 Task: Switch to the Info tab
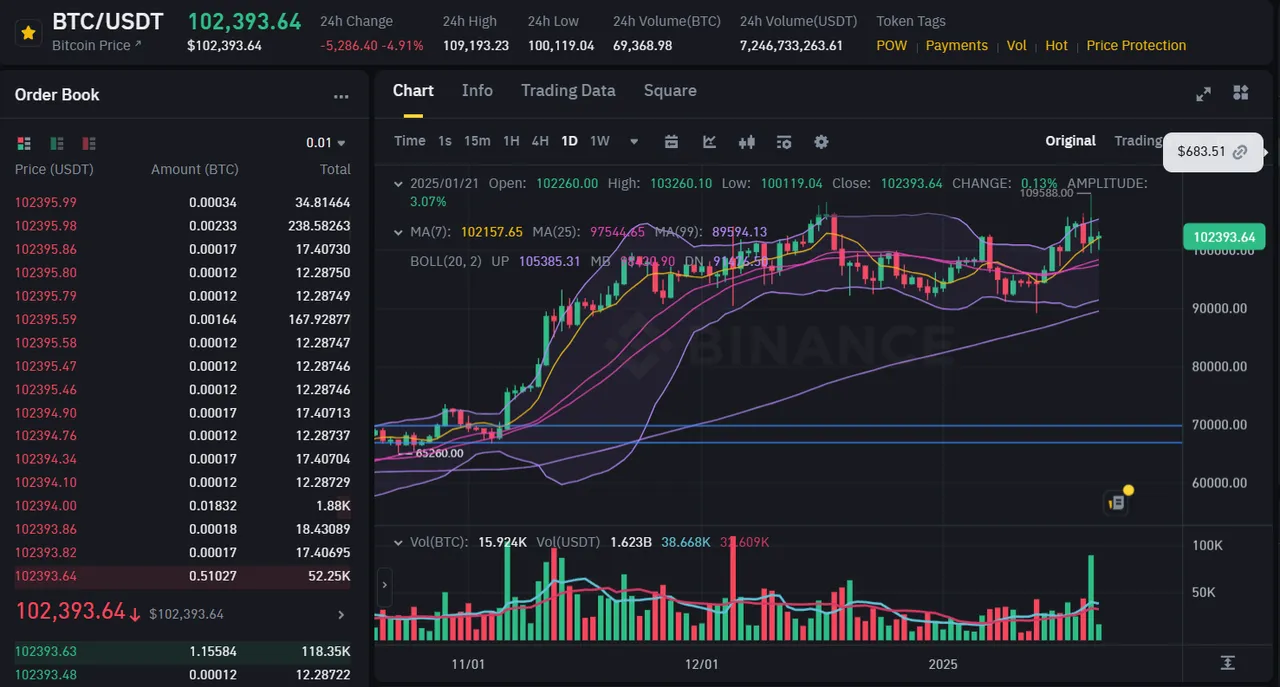coord(477,91)
